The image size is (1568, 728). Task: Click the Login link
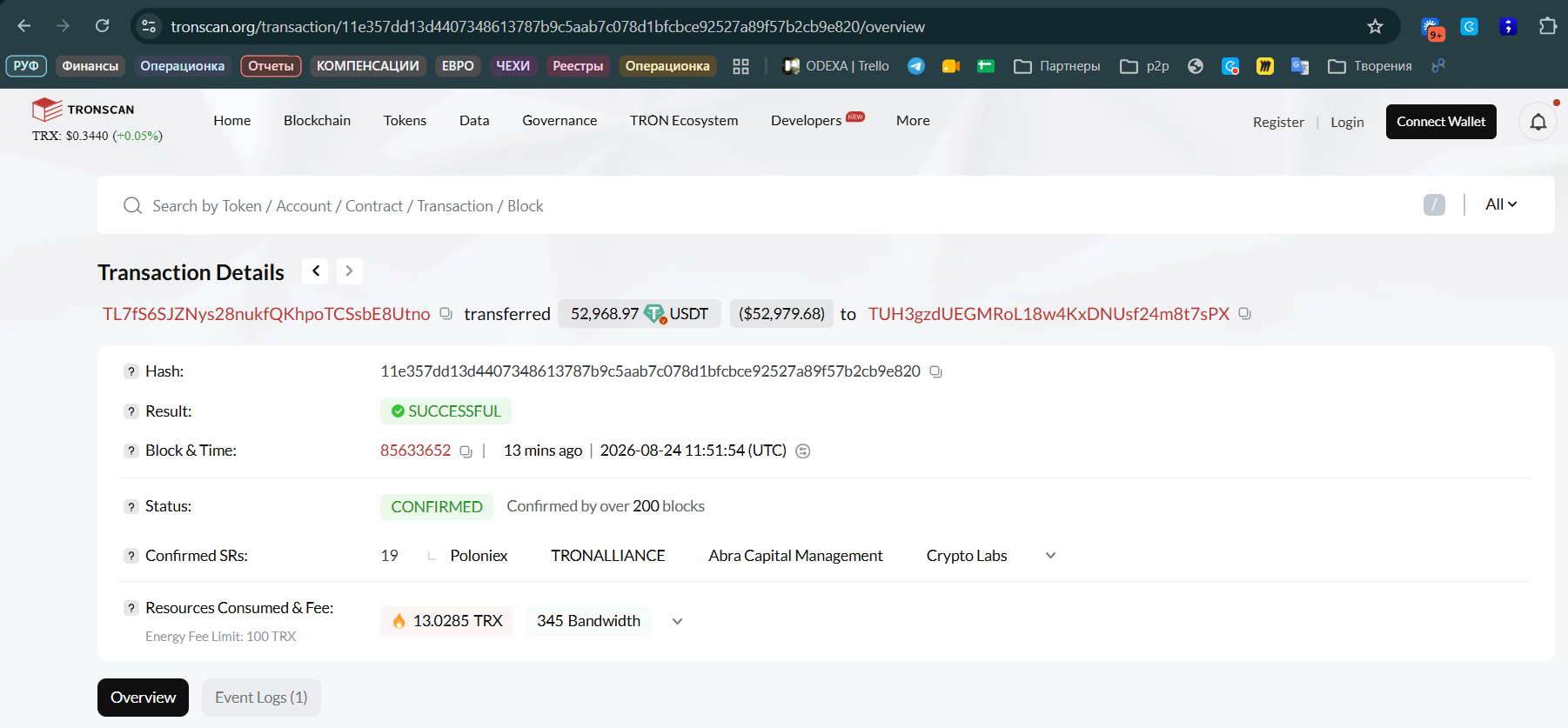[1347, 123]
